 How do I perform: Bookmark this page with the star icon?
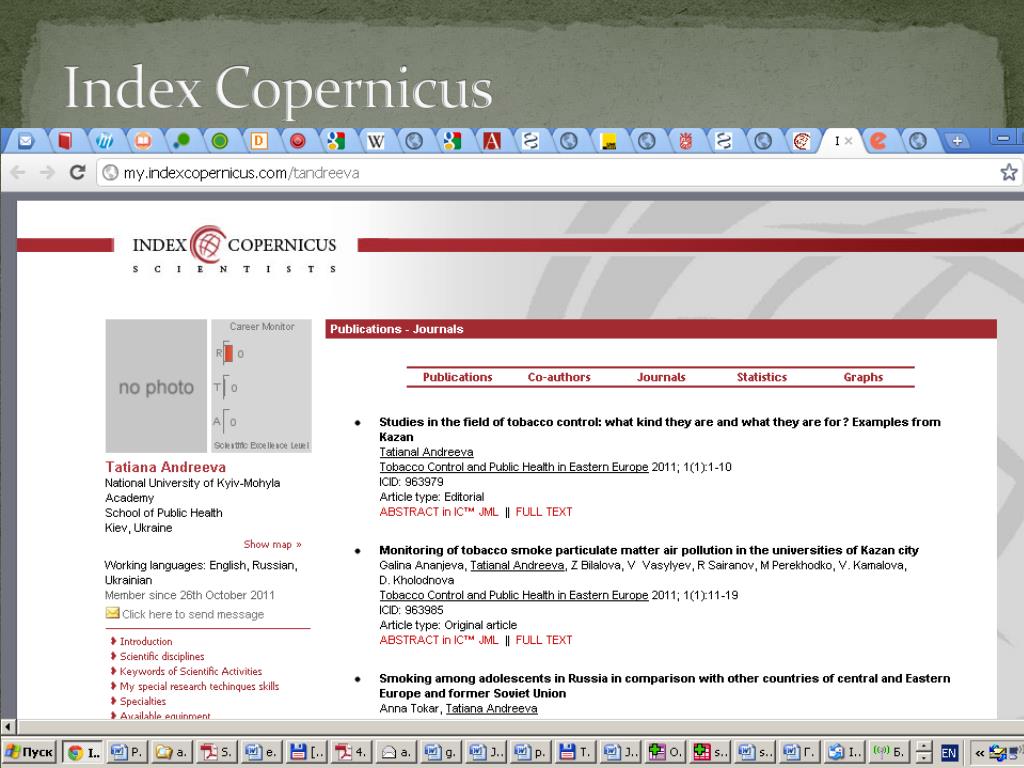click(1009, 172)
